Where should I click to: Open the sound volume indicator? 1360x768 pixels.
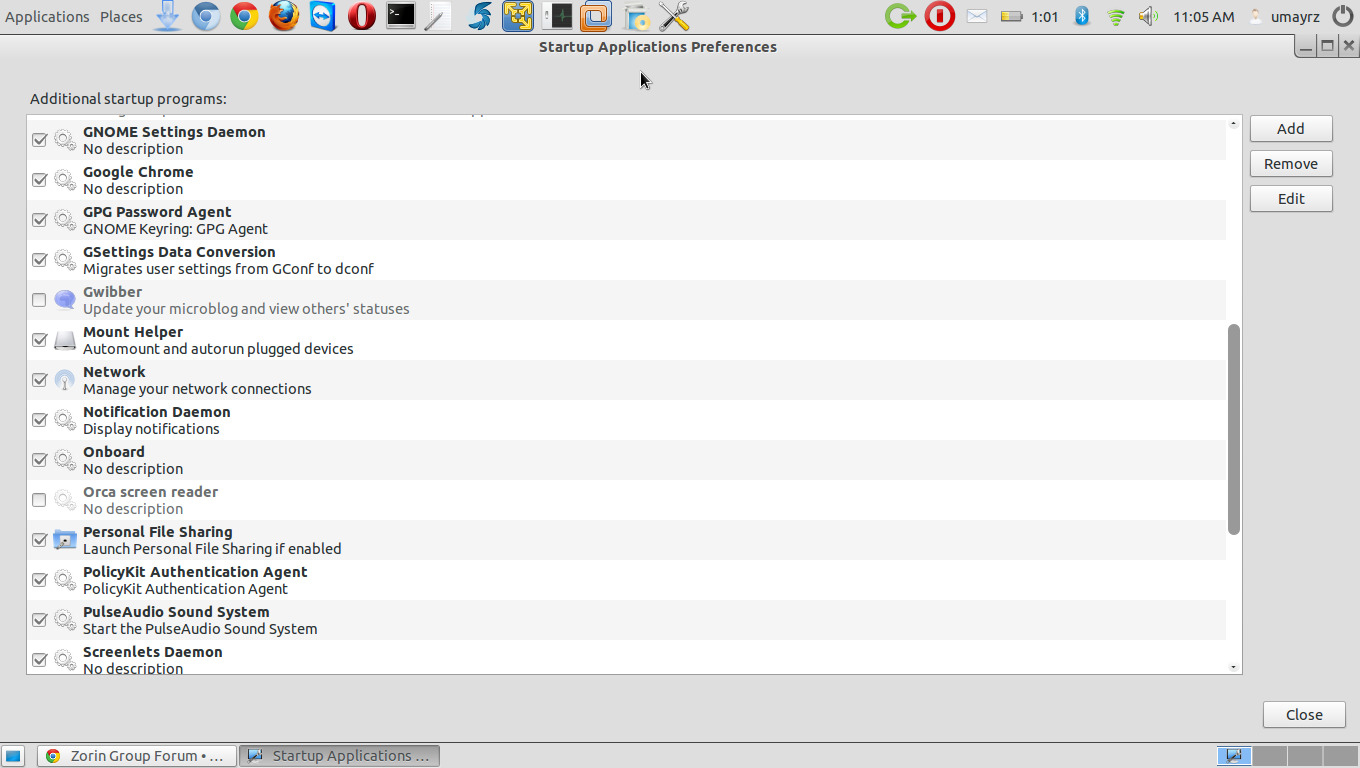click(x=1148, y=16)
